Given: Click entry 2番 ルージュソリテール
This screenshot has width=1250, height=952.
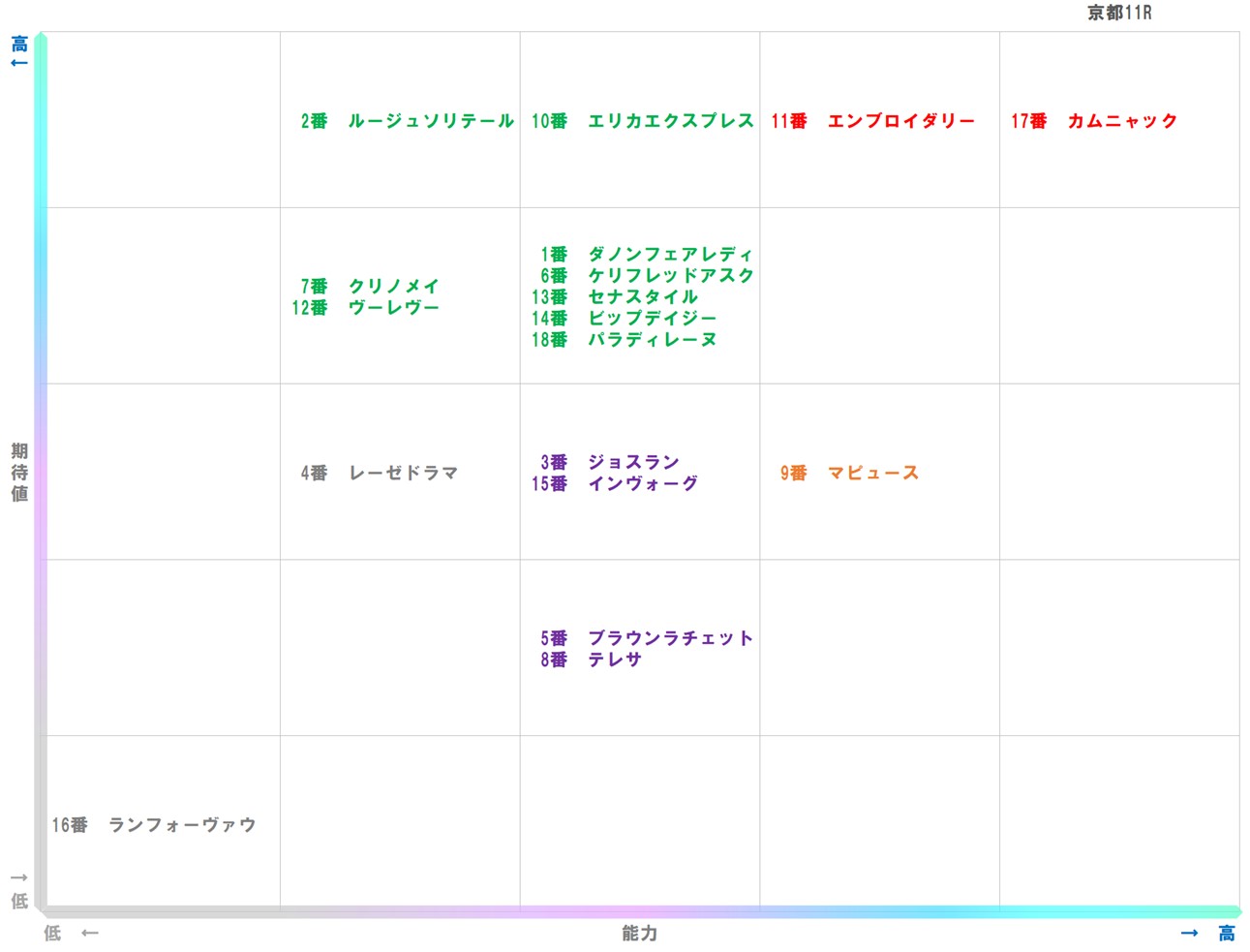Looking at the screenshot, I should (x=407, y=121).
